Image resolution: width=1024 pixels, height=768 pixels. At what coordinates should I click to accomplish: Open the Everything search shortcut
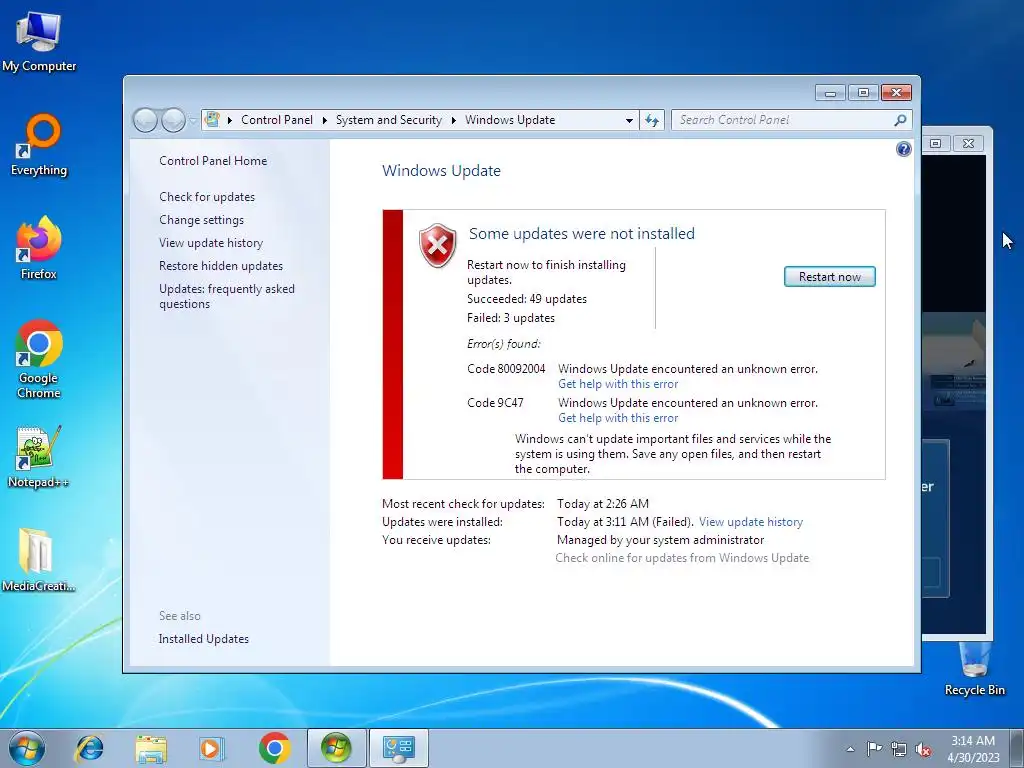pos(39,145)
